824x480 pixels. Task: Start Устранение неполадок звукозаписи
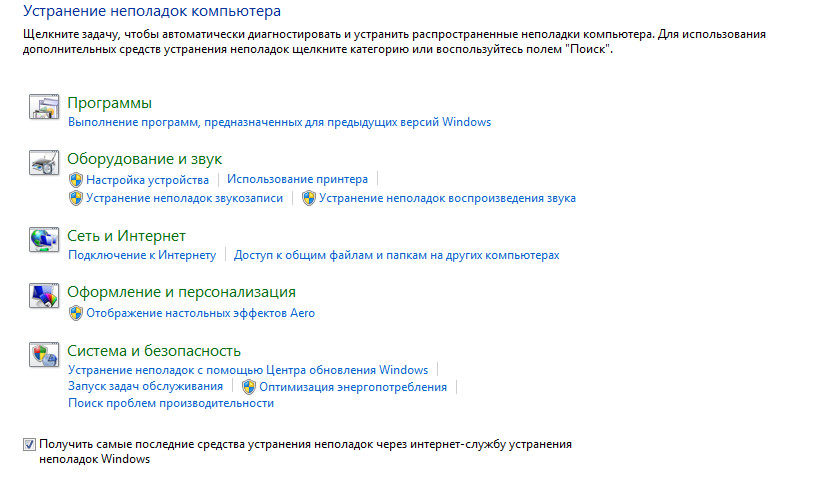tap(184, 198)
